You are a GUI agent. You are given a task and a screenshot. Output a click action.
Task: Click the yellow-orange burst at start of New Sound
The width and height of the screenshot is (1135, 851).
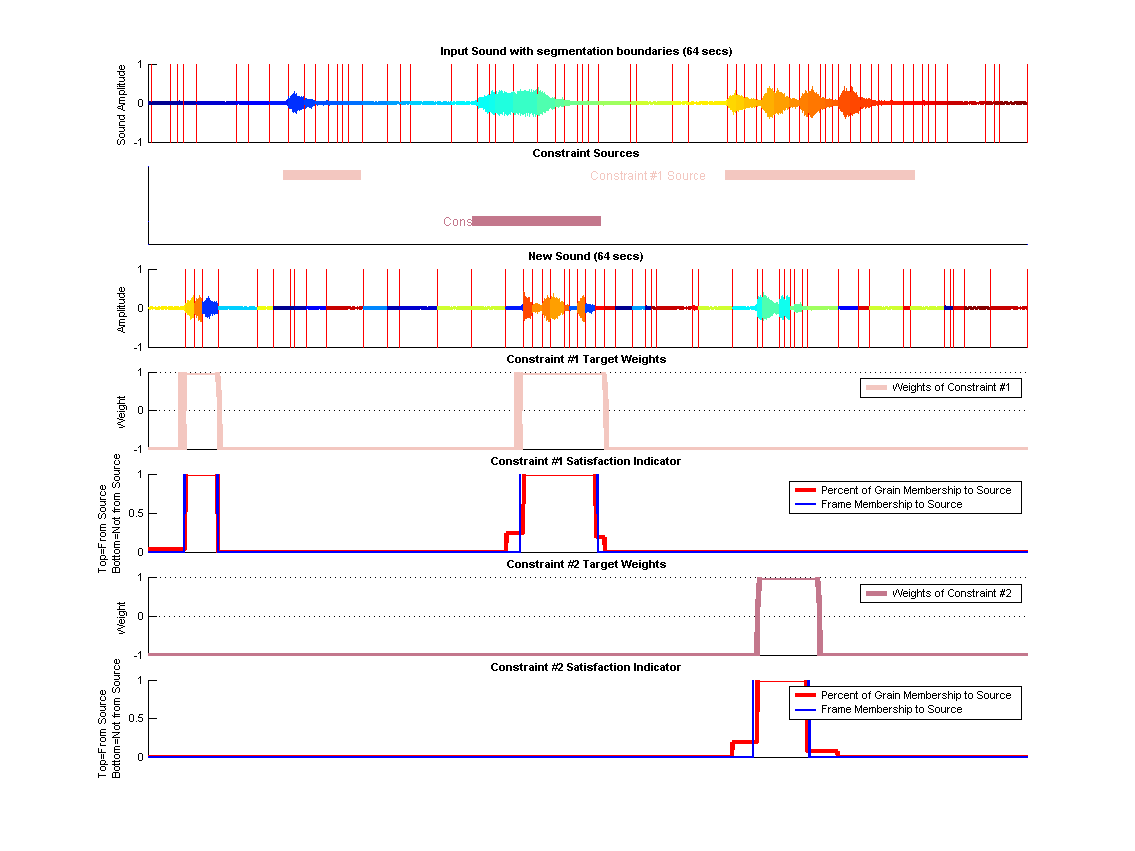[190, 308]
